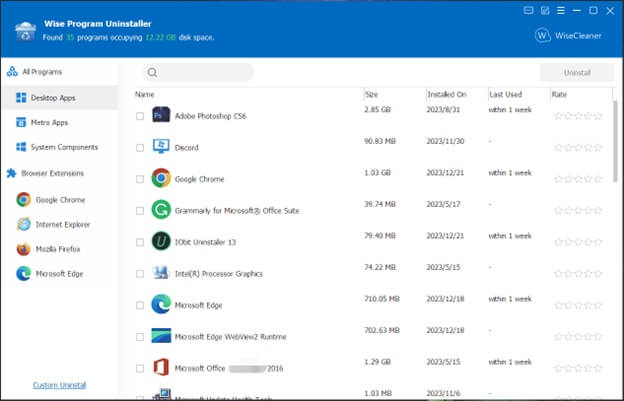Click the Discord program icon
The width and height of the screenshot is (624, 401).
[161, 147]
